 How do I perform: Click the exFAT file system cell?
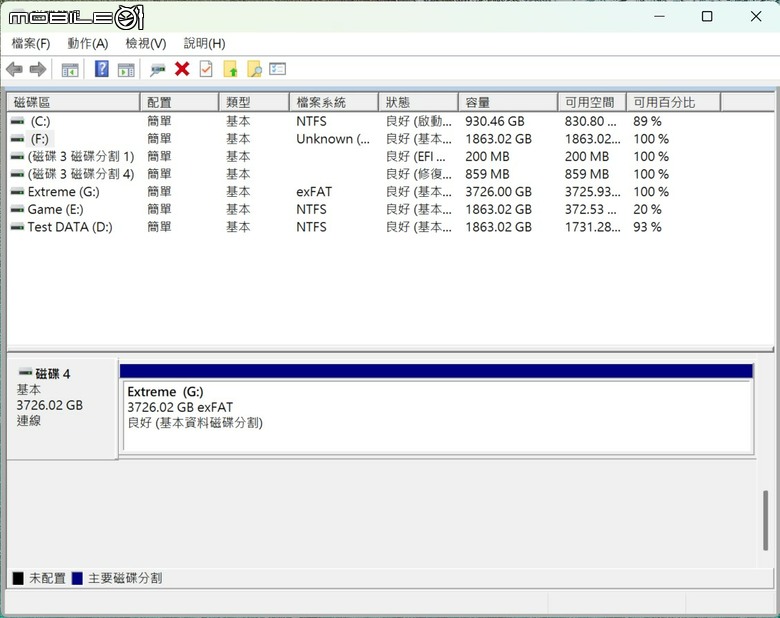click(x=314, y=192)
